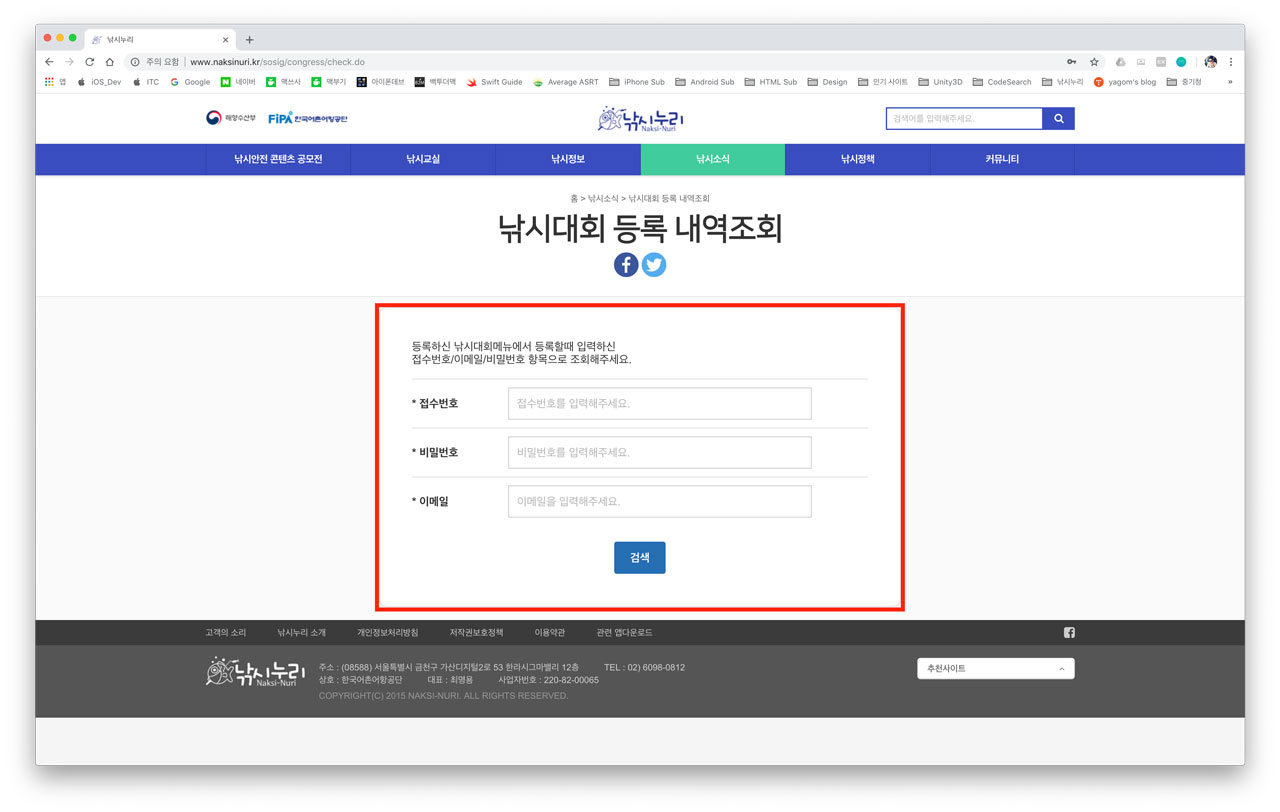Open the FIPA 한국어촌어항공단 logo

pyautogui.click(x=310, y=116)
